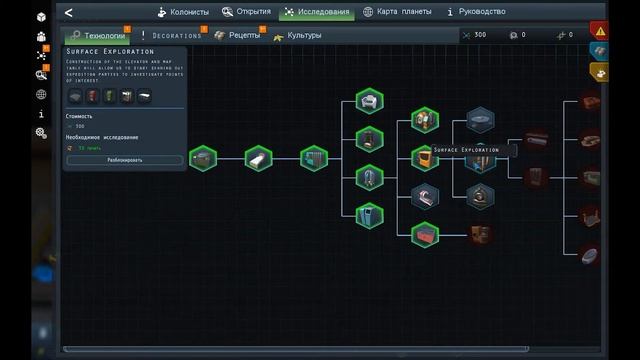640x360 pixels.
Task: Select the locked round device technology node
Action: tap(480, 197)
